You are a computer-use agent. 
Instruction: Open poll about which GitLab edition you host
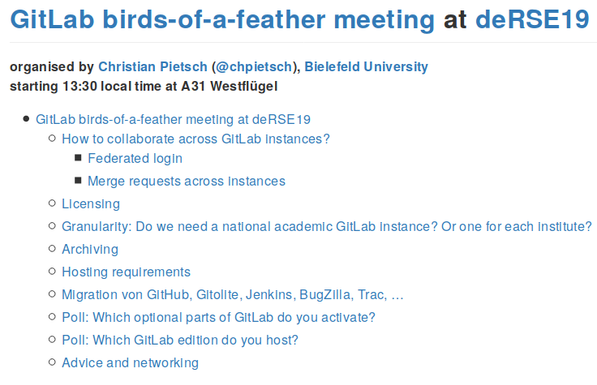pos(180,340)
